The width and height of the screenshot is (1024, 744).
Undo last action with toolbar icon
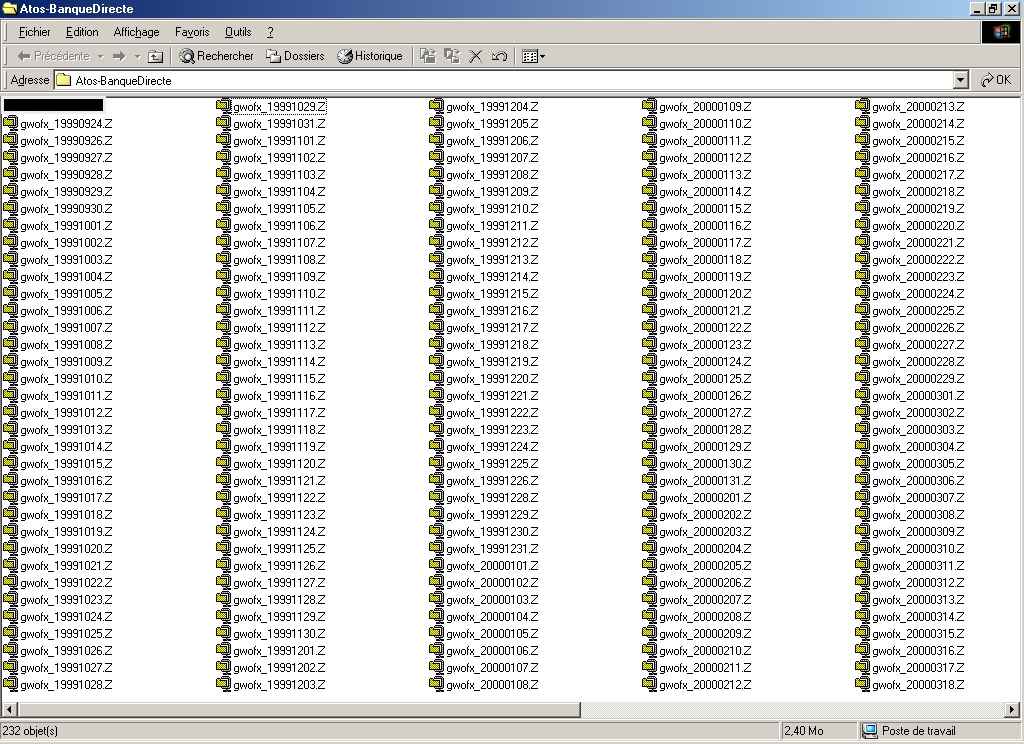(x=500, y=56)
